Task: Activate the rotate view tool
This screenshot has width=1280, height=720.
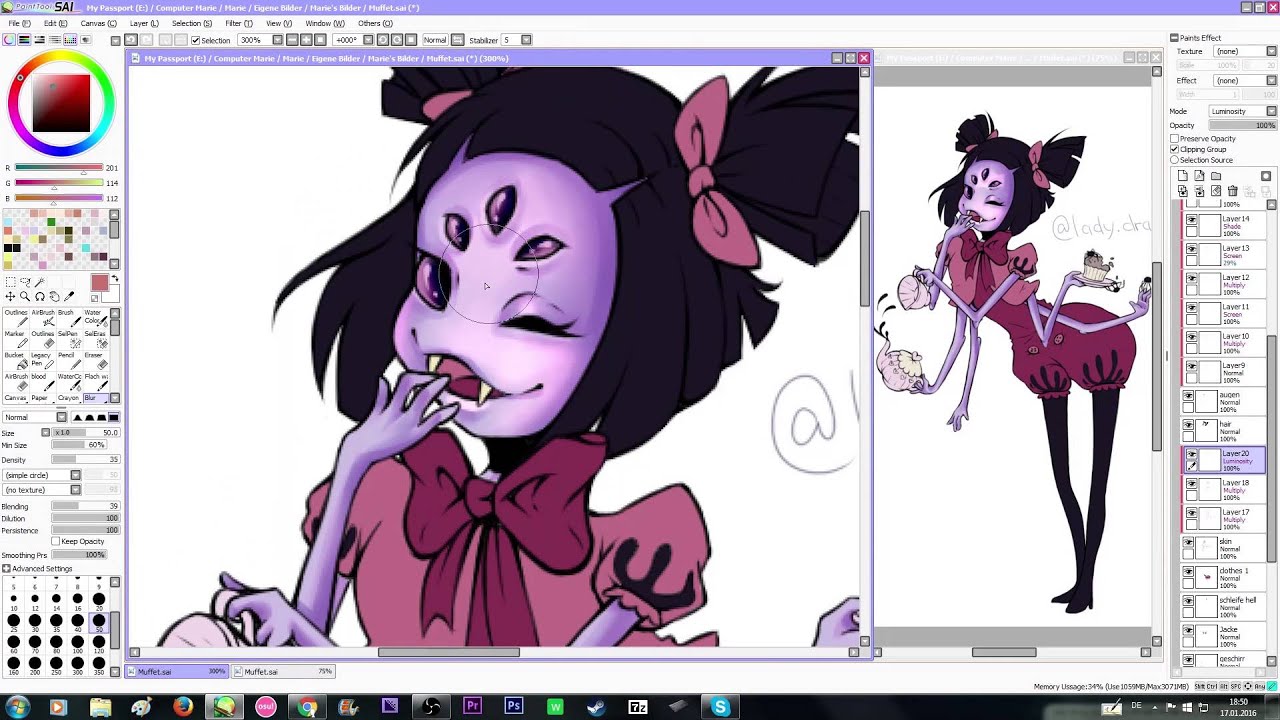Action: 40,297
